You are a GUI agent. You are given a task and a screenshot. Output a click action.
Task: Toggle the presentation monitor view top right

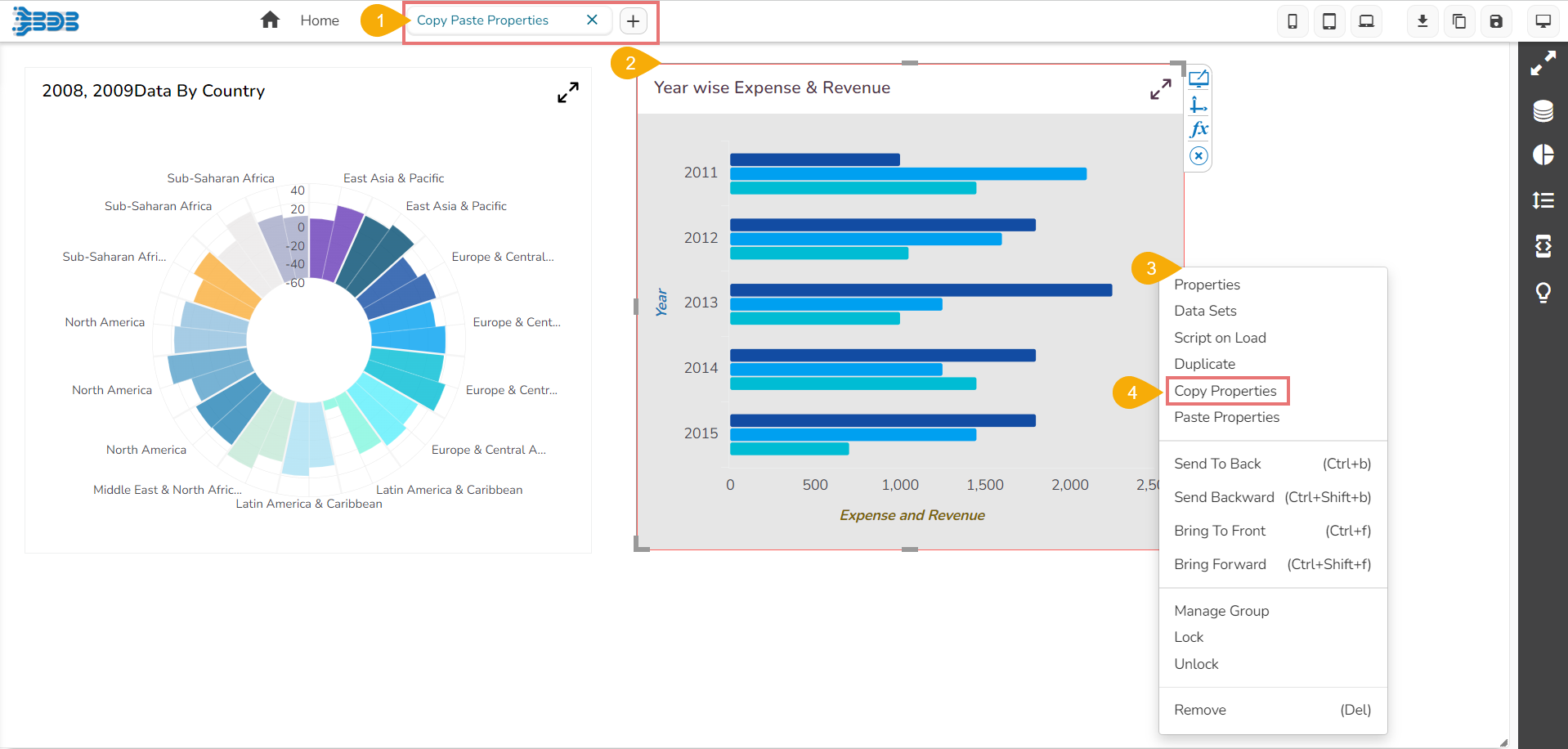(1543, 20)
